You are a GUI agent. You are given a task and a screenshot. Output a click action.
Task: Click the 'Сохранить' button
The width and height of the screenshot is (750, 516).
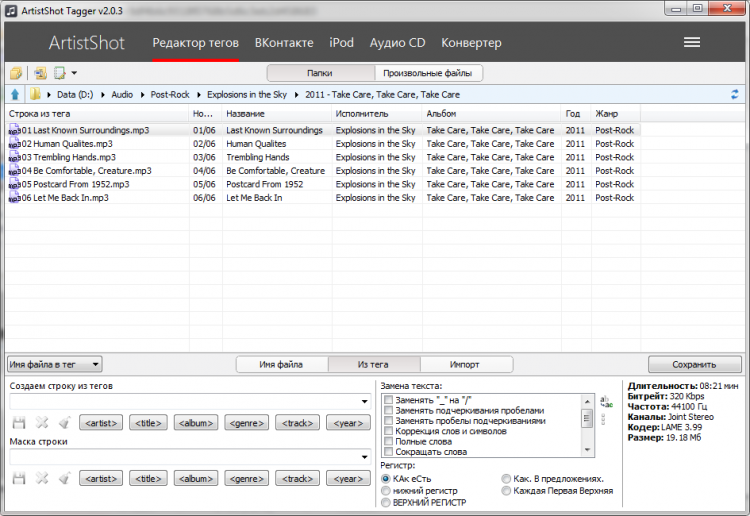695,365
